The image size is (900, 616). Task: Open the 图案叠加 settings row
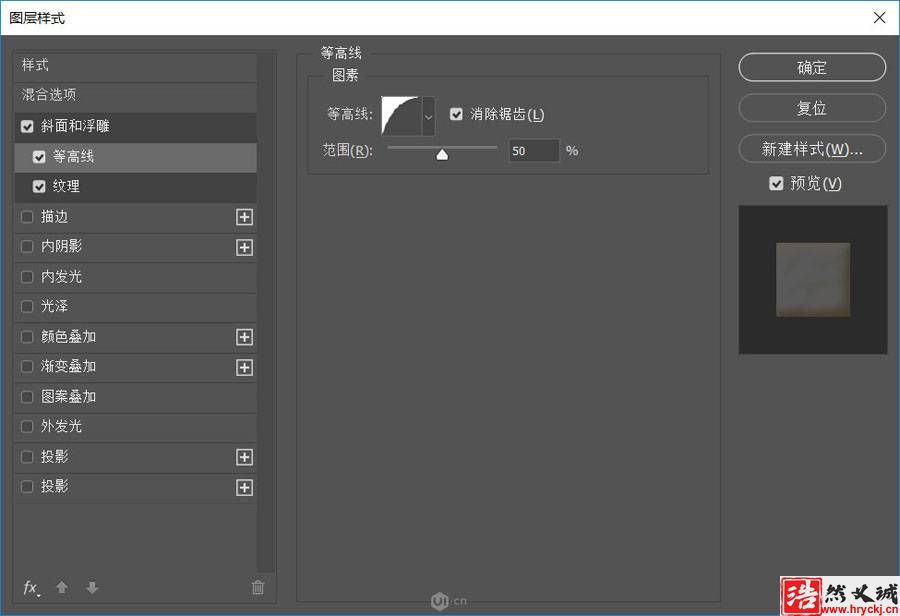point(135,397)
